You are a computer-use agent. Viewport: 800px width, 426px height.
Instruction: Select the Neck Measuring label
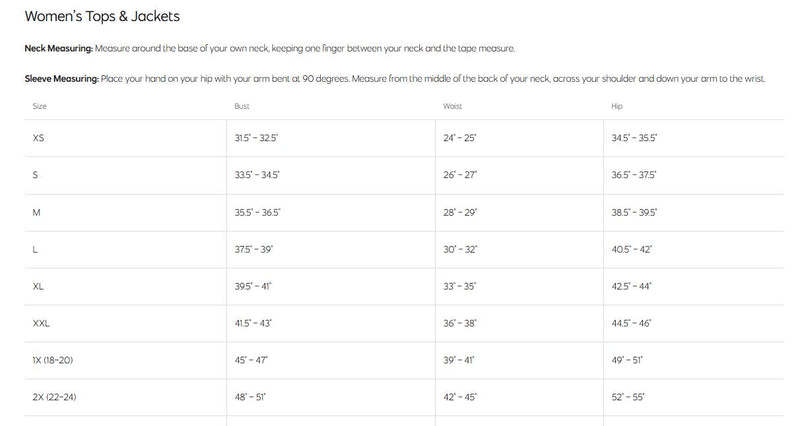coord(59,48)
